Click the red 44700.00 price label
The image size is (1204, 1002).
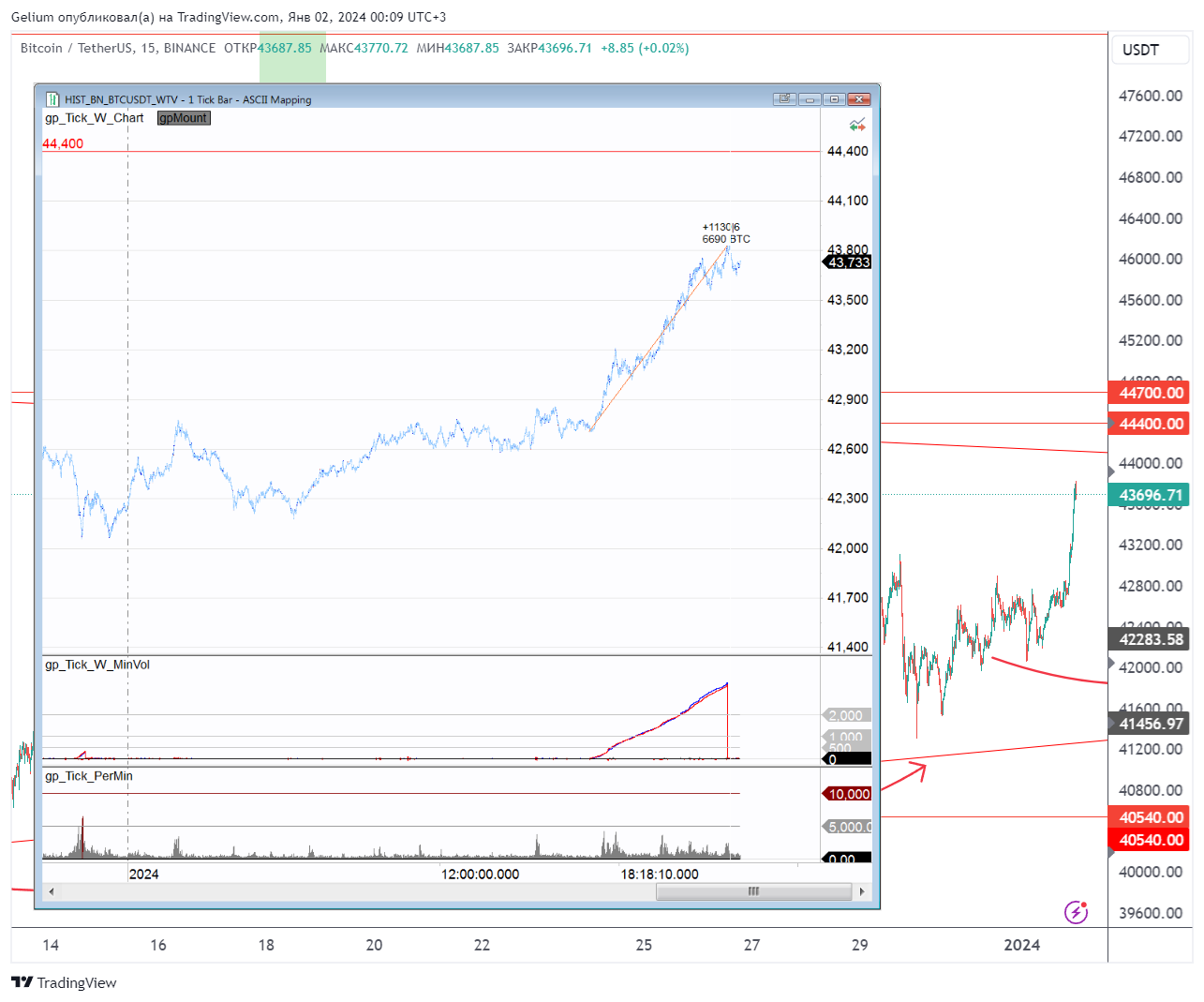click(x=1149, y=393)
